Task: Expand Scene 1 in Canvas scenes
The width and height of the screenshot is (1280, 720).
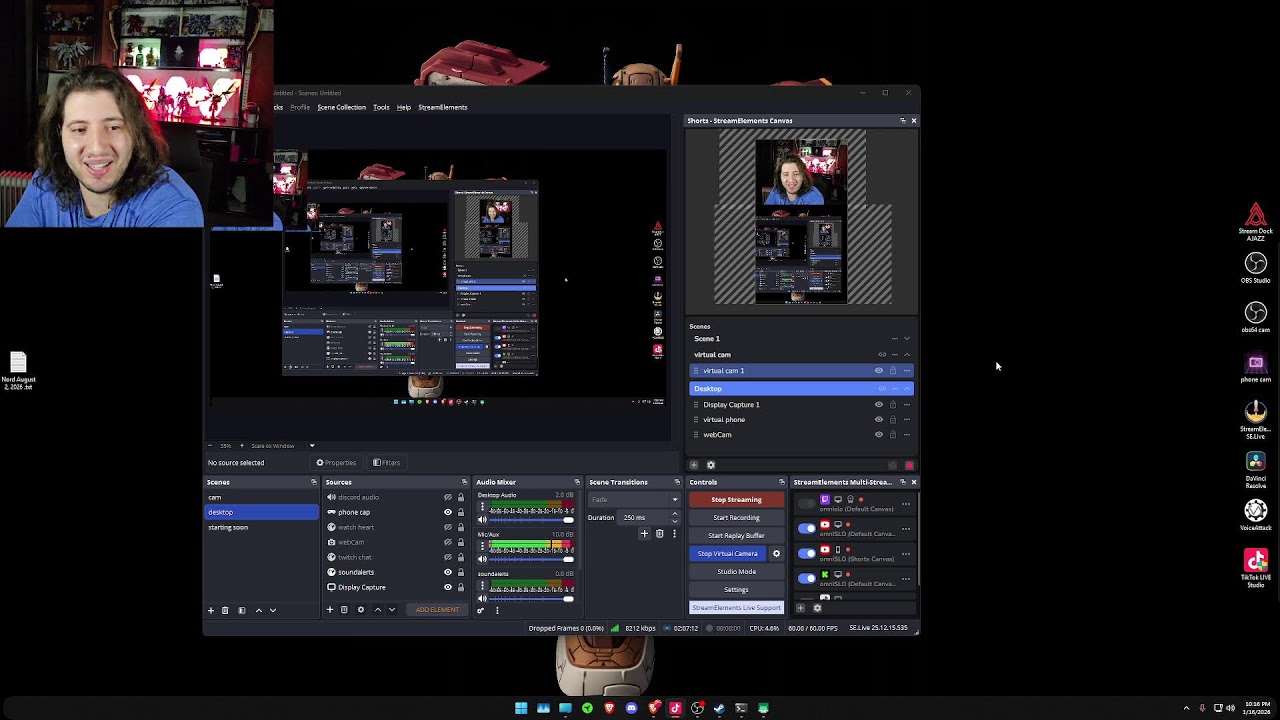Action: click(907, 339)
